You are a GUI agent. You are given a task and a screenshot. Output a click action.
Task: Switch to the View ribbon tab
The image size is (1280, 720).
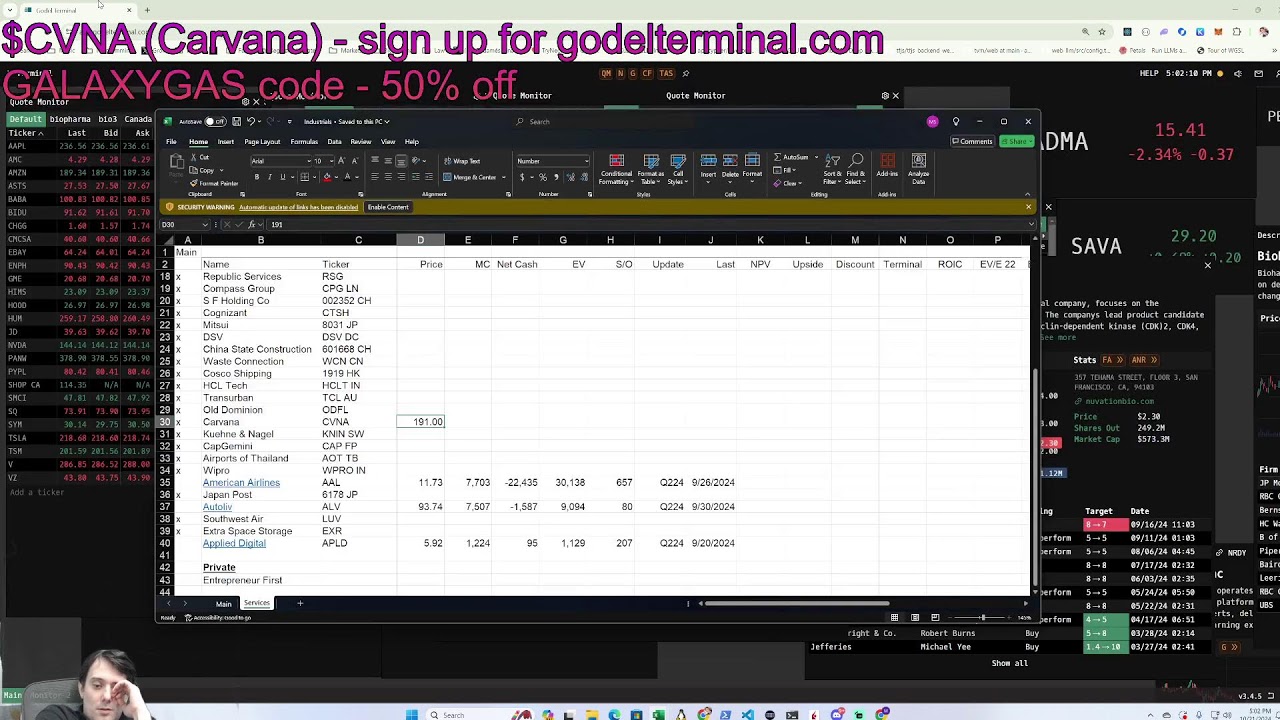pos(388,142)
